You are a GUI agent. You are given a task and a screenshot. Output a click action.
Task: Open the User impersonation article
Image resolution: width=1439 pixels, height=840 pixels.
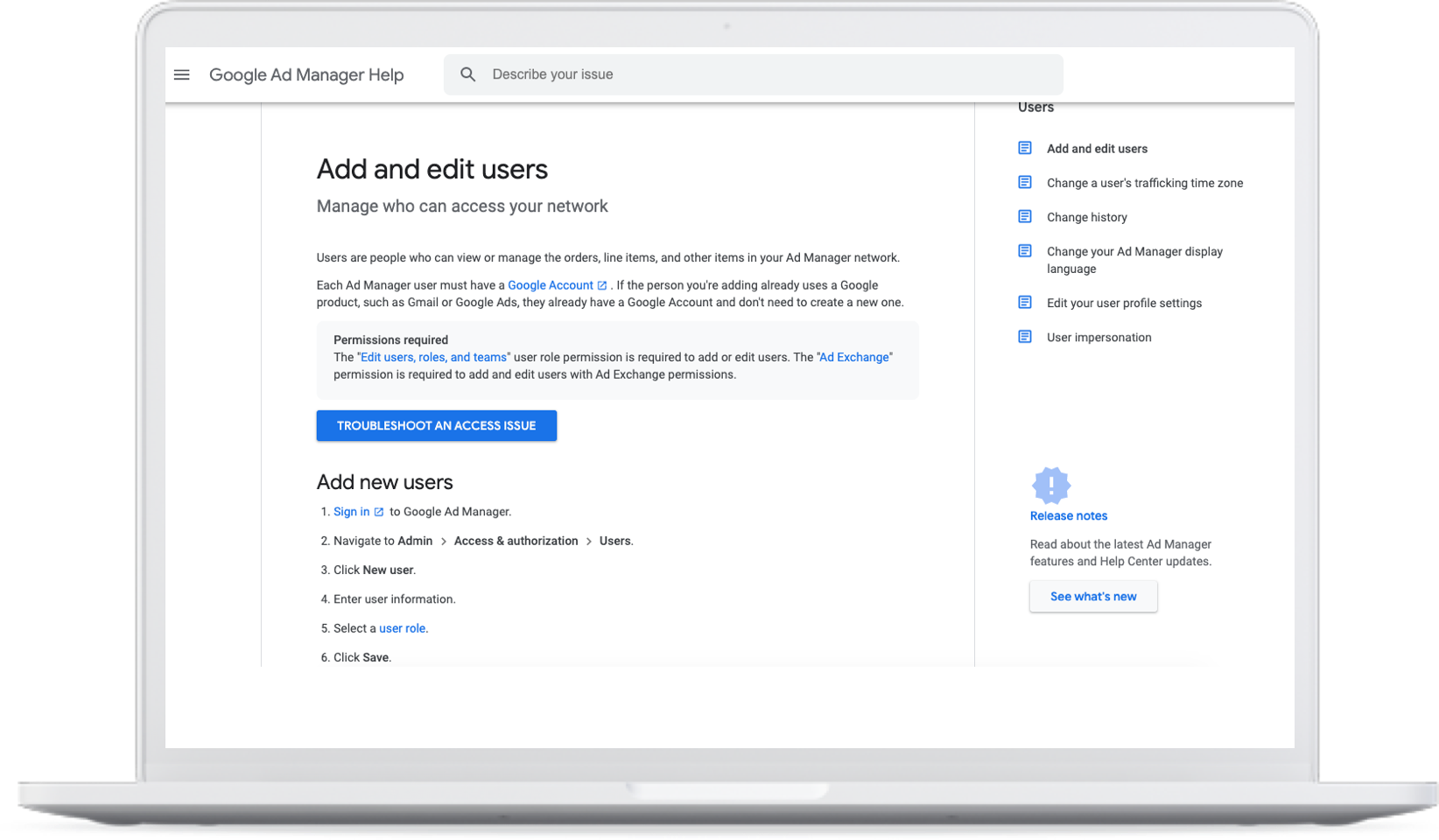point(1099,337)
